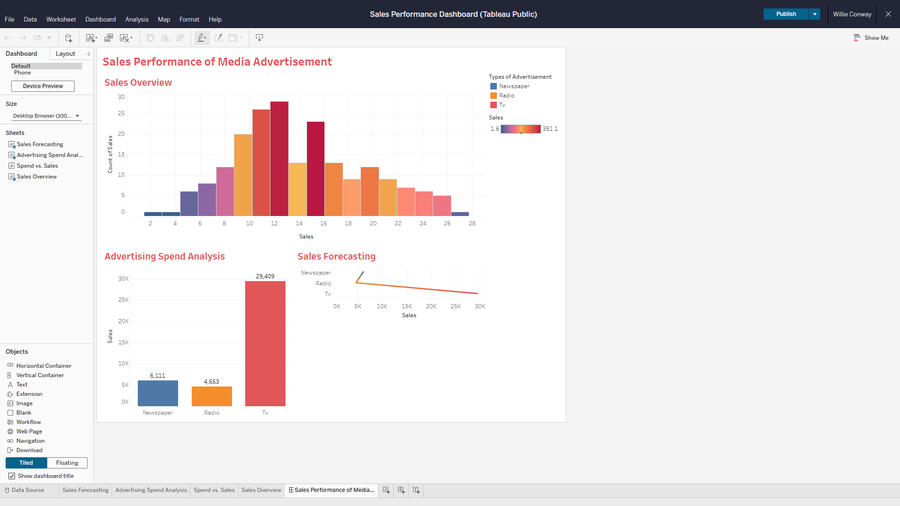
Task: Expand the Publish button dropdown arrow
Action: click(815, 14)
